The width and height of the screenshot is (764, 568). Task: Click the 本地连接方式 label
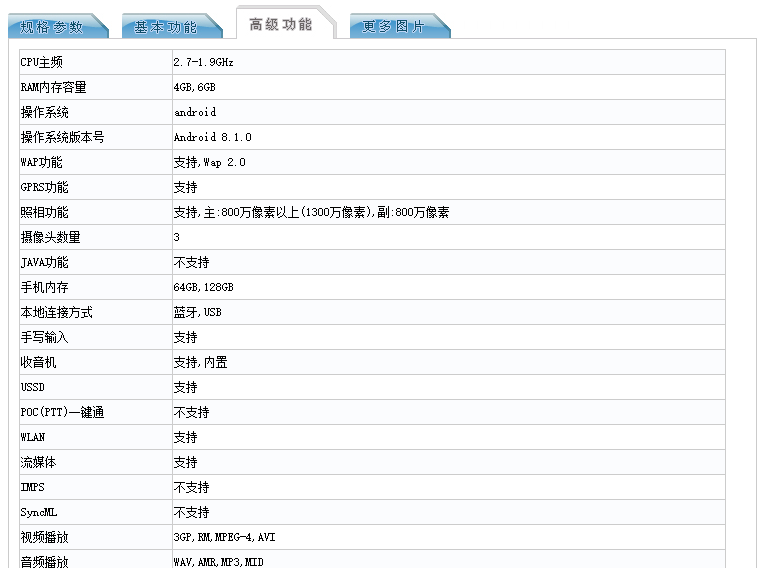(x=57, y=312)
